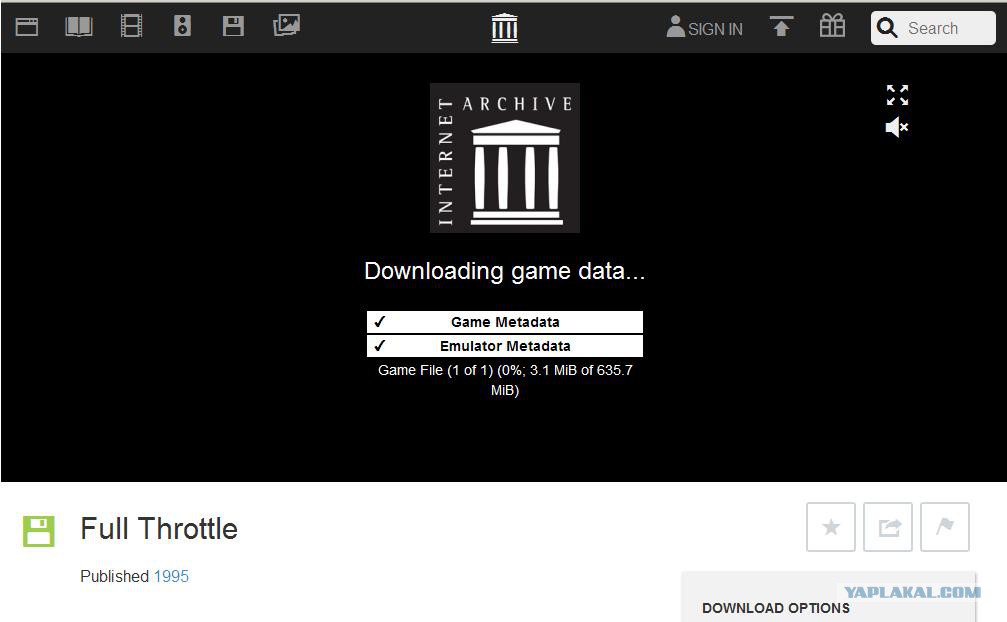Screen dimensions: 1007x622
Task: Open the Audio speaker icon
Action: pos(182,26)
